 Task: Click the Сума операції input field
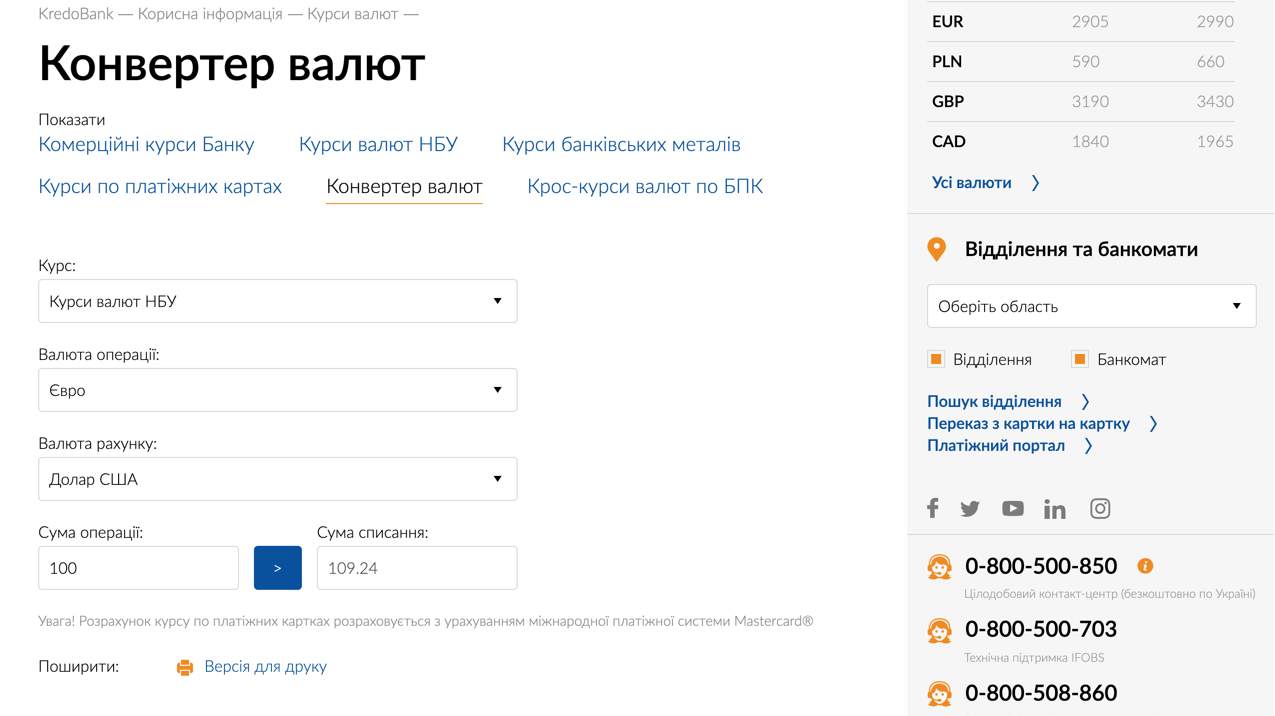[x=138, y=568]
